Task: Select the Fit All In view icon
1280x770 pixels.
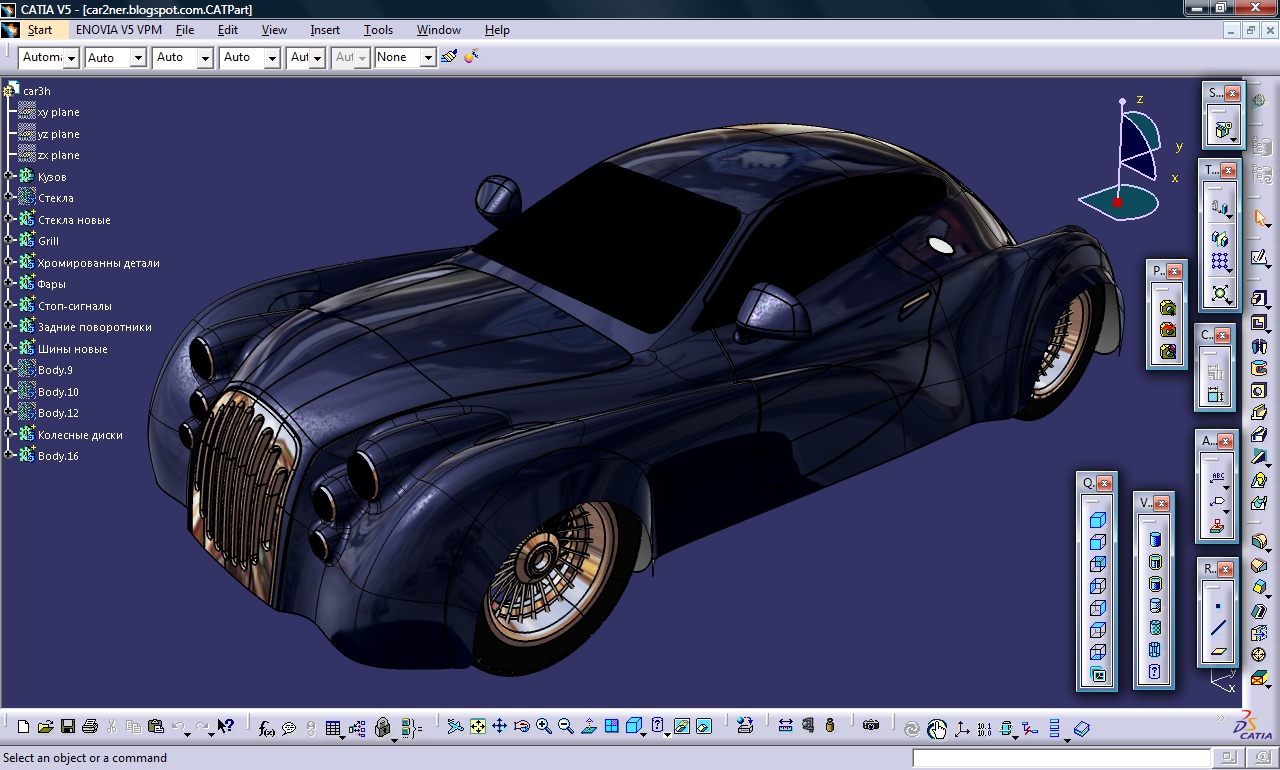Action: point(477,727)
